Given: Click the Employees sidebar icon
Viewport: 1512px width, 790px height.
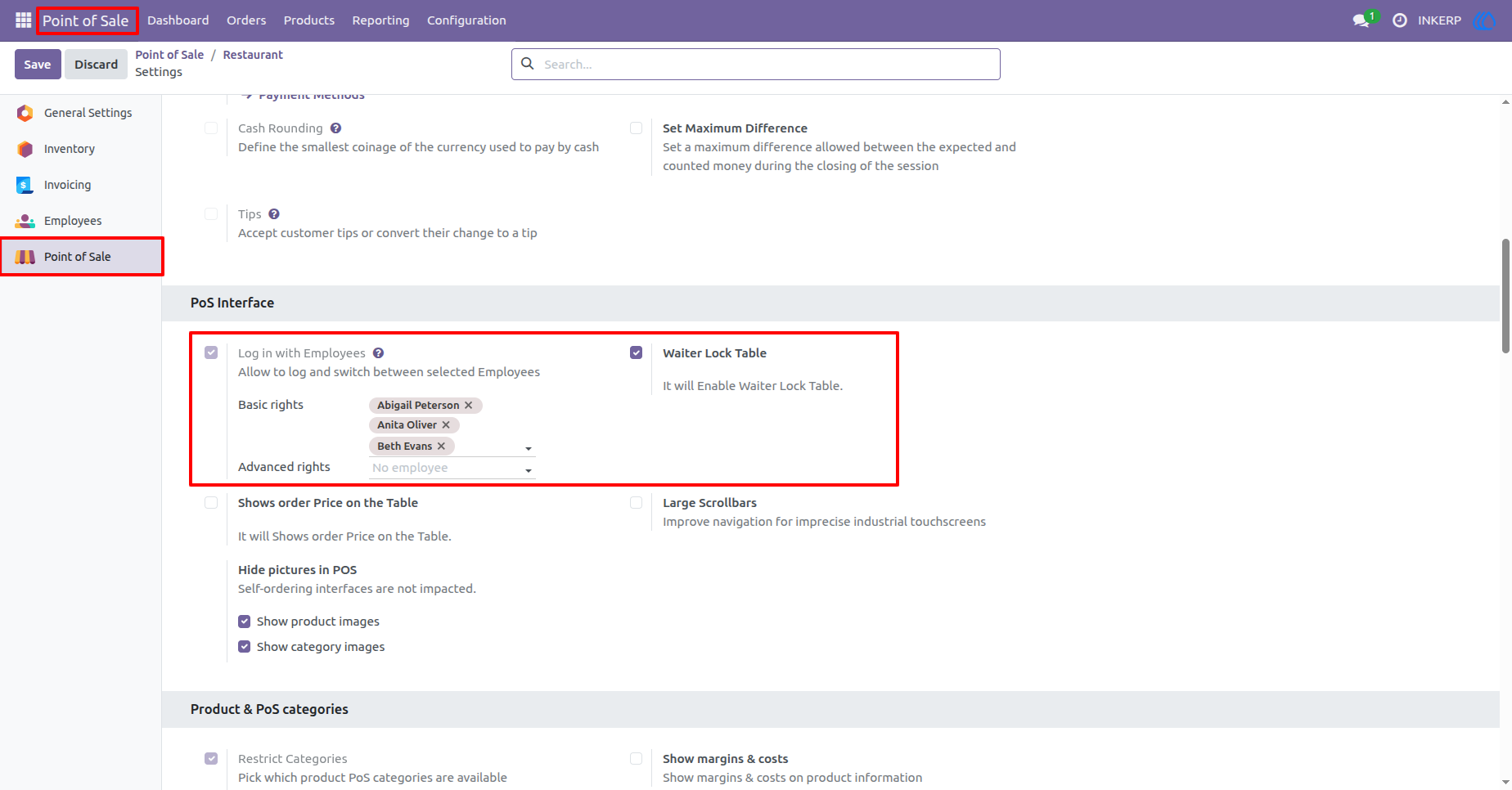Looking at the screenshot, I should click(x=25, y=221).
